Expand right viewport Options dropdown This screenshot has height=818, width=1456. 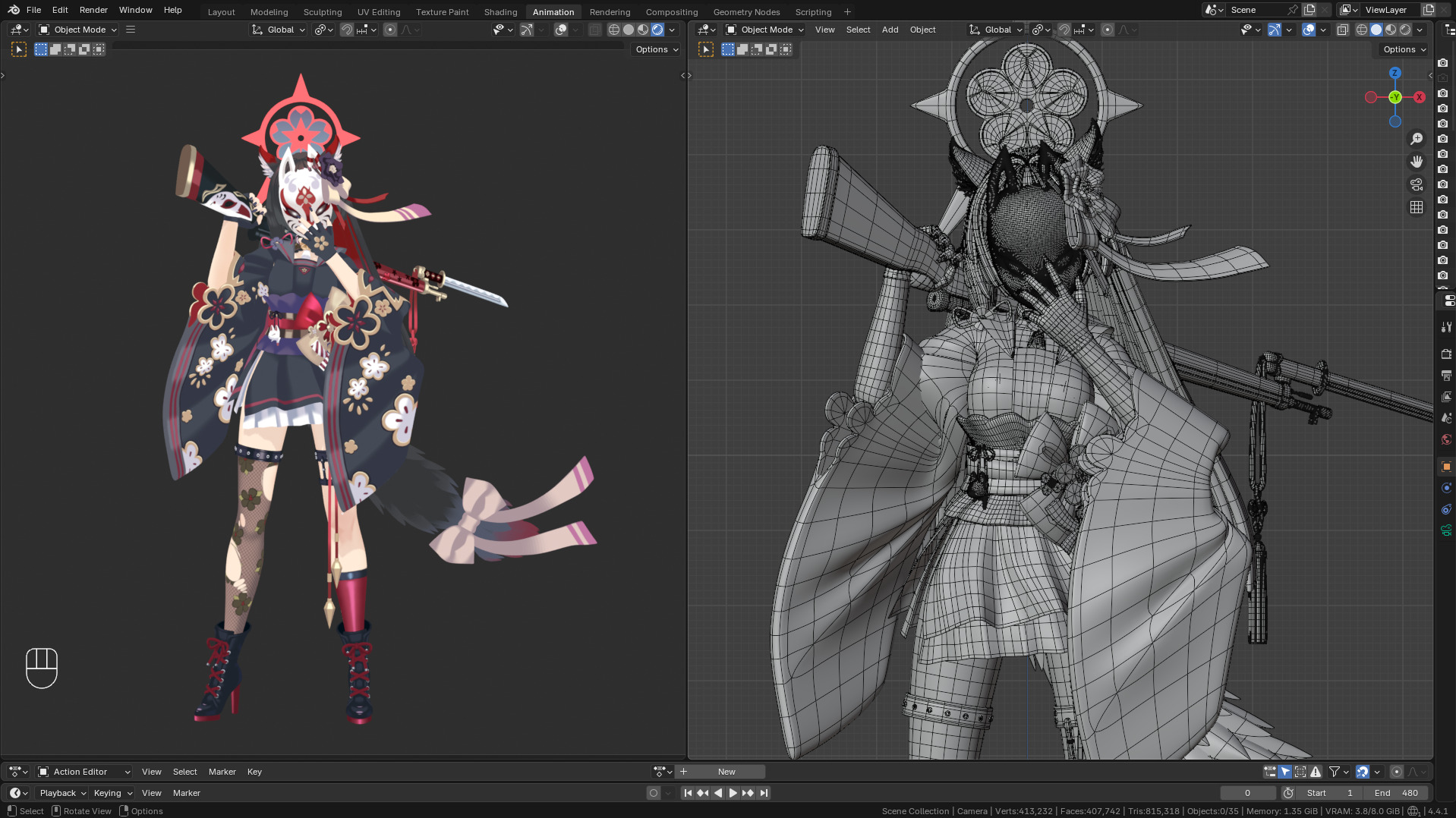click(1404, 49)
